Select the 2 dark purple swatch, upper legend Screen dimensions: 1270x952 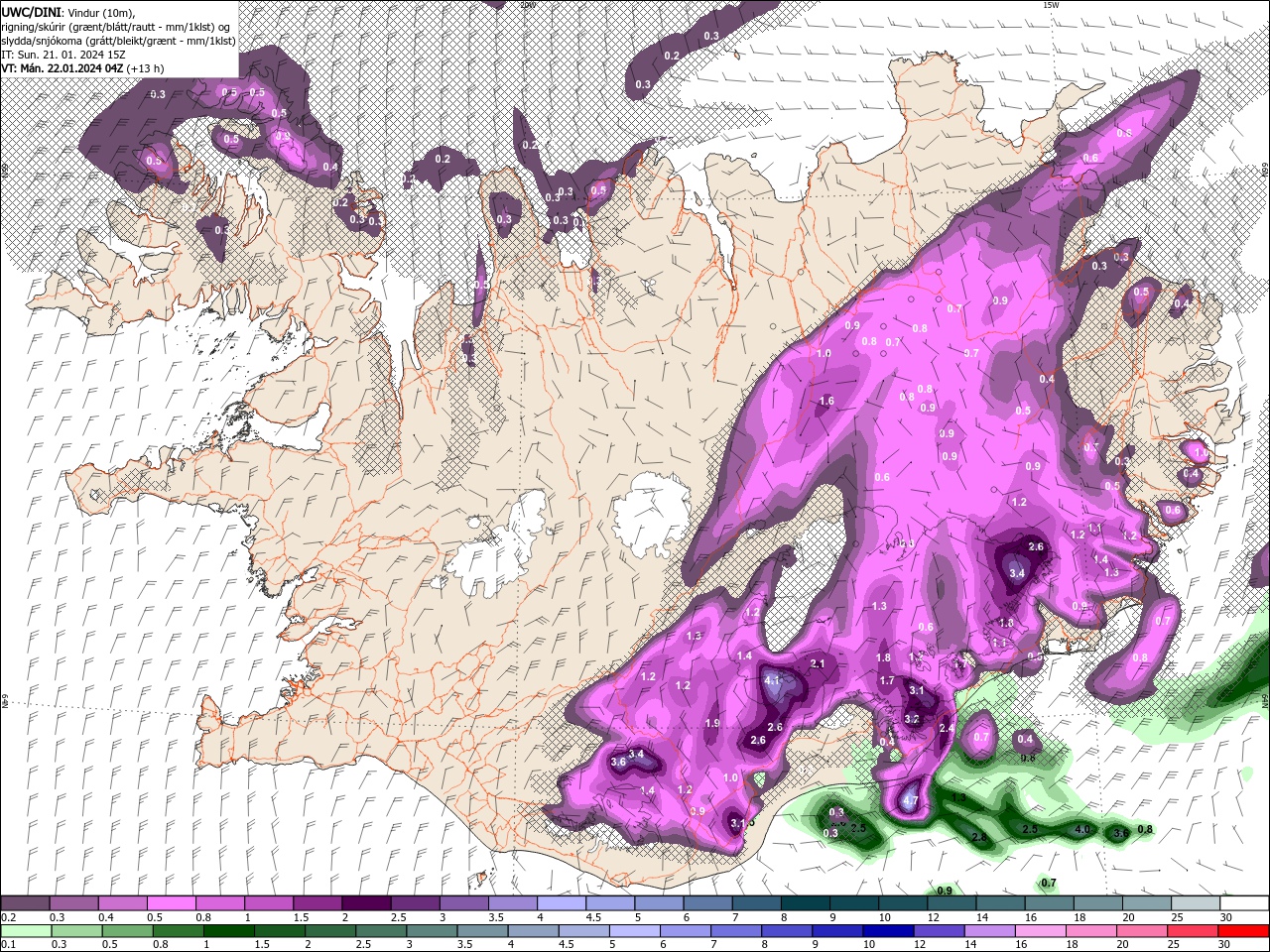pos(365,903)
